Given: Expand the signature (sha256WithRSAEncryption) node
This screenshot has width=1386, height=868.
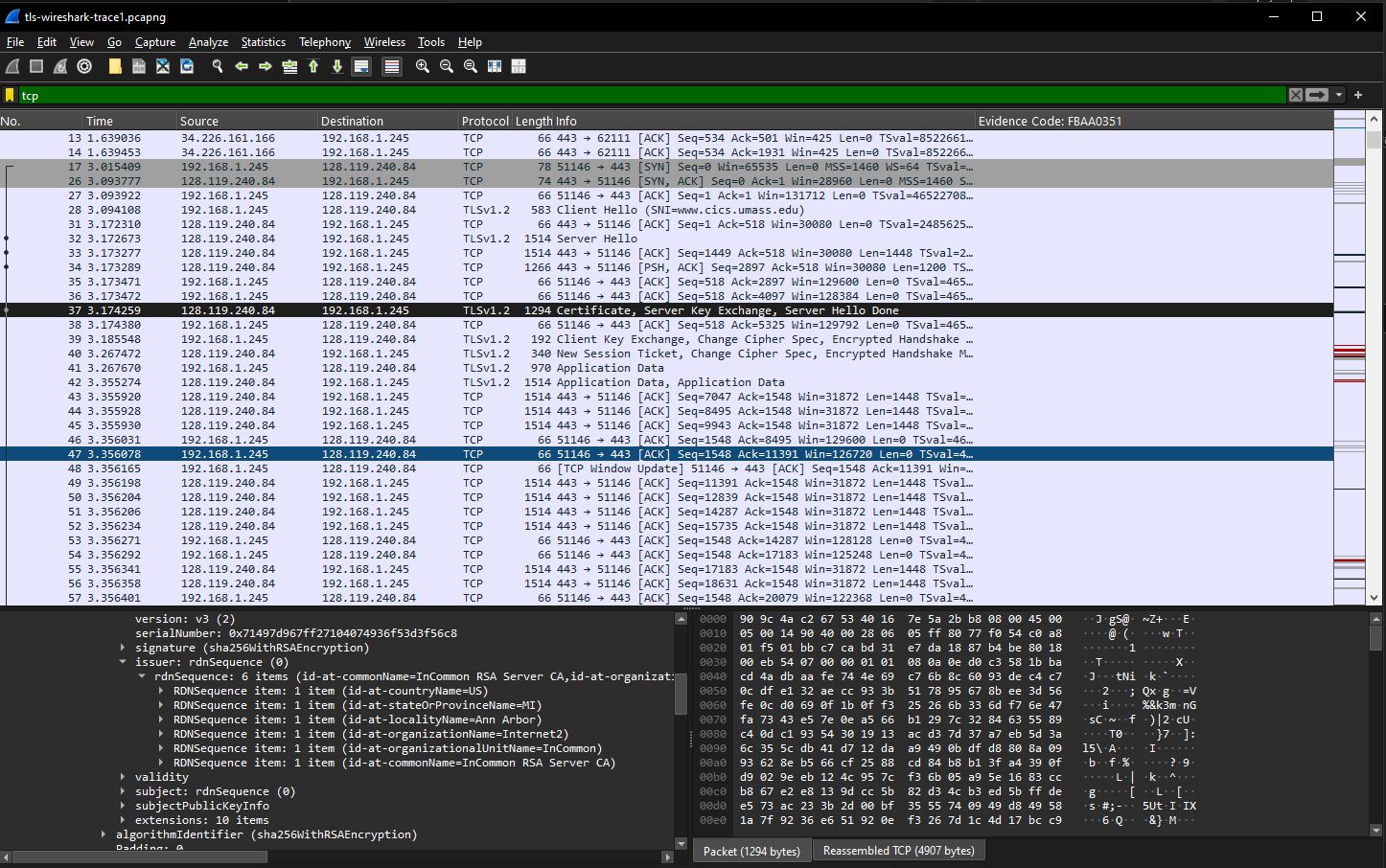Looking at the screenshot, I should click(x=123, y=648).
